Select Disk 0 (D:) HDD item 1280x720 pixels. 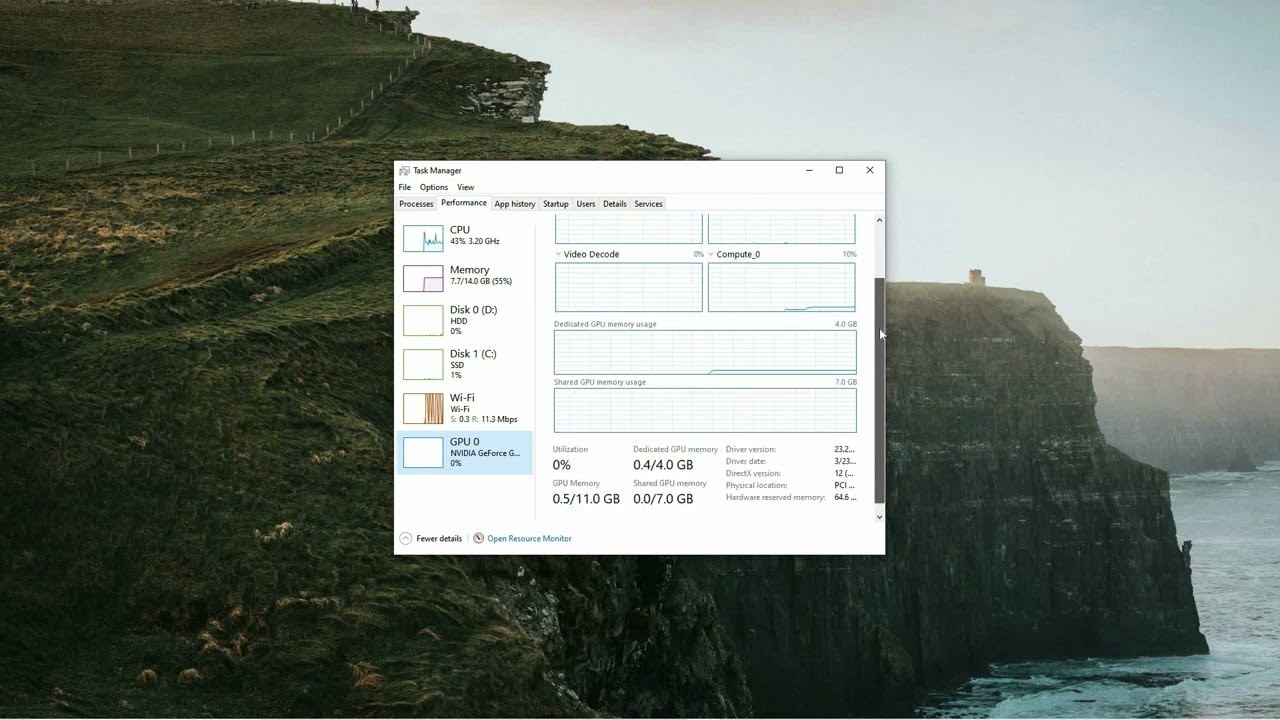465,320
